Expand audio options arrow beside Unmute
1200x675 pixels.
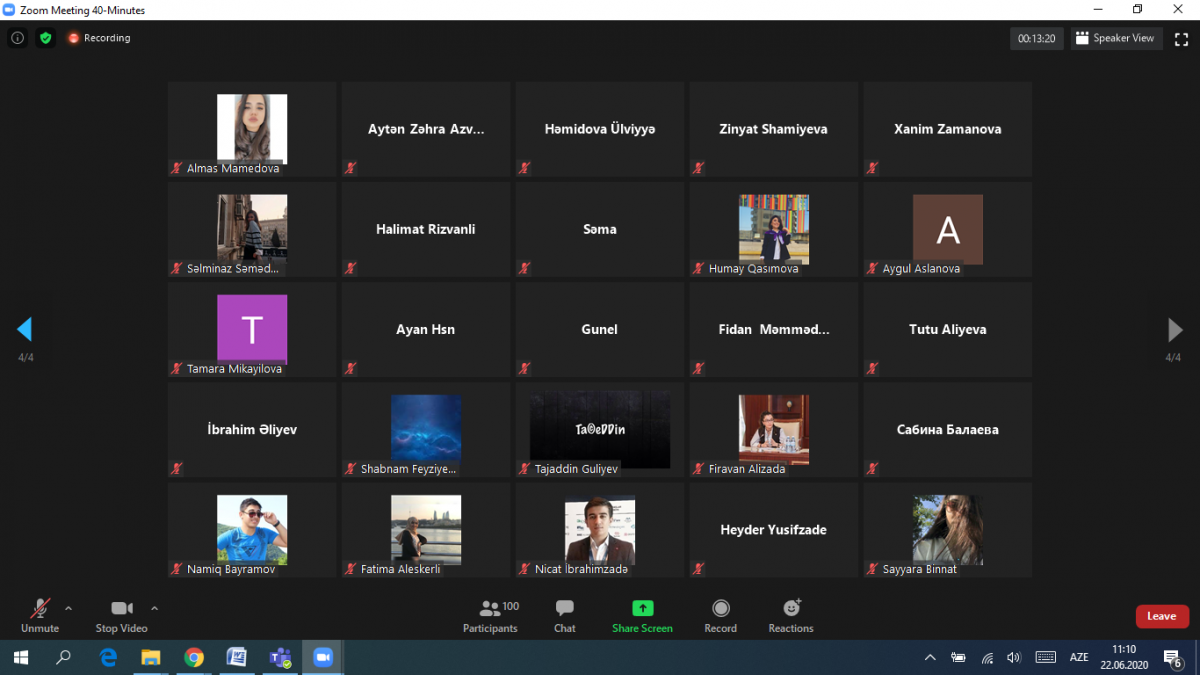coord(68,608)
